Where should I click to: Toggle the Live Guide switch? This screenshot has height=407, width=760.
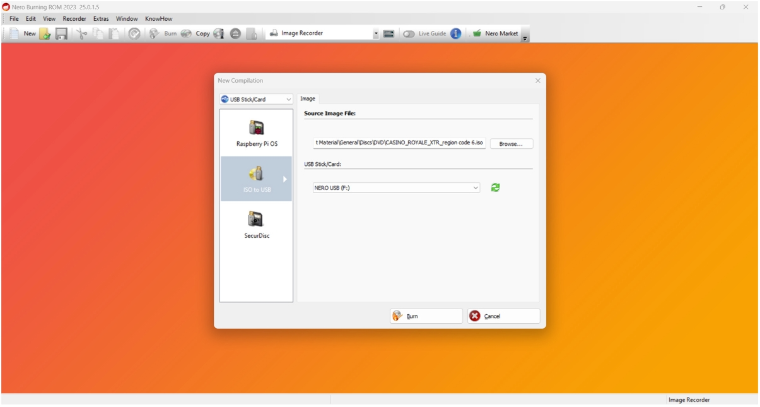click(409, 33)
